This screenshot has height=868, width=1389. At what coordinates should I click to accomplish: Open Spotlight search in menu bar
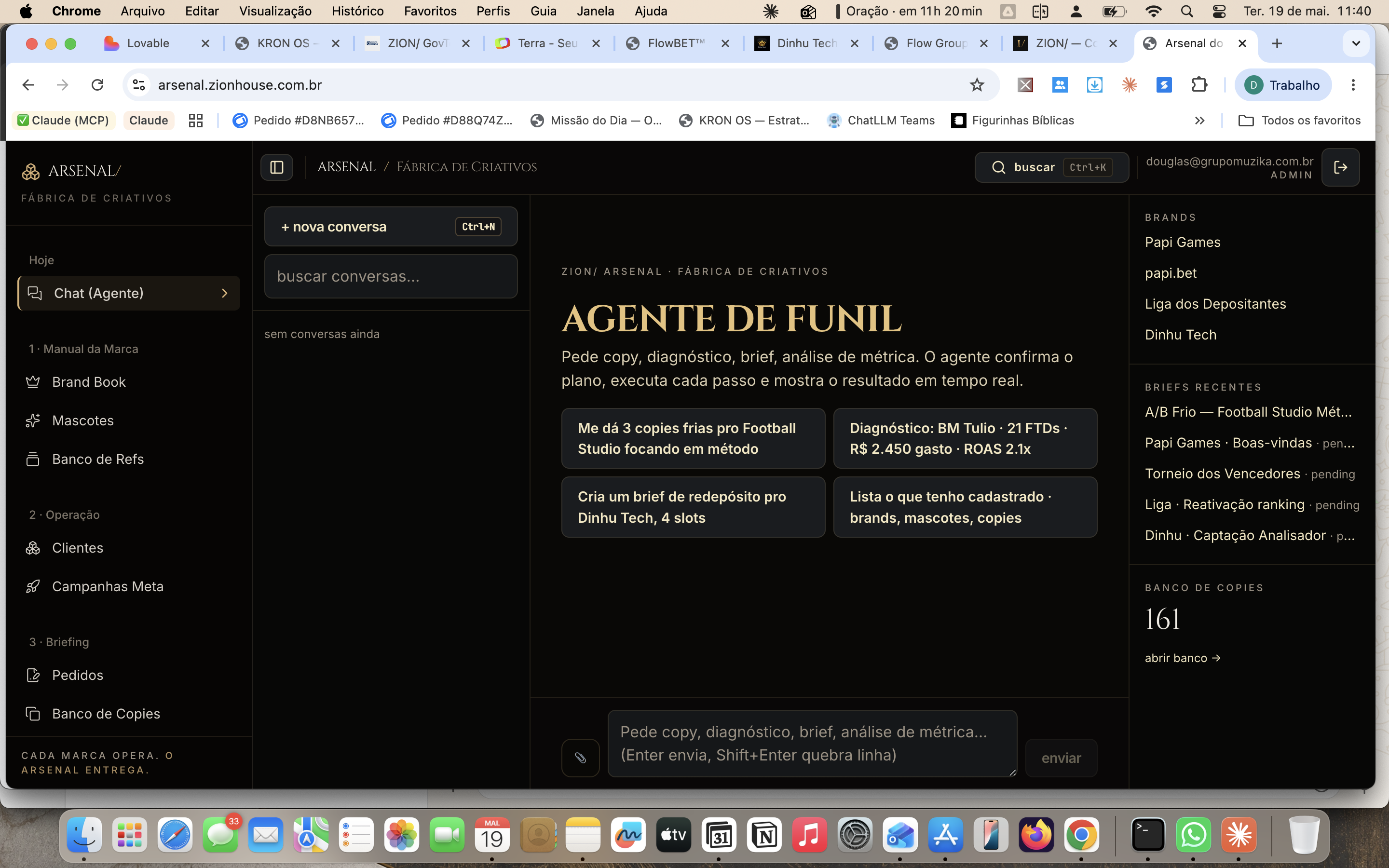(x=1186, y=12)
